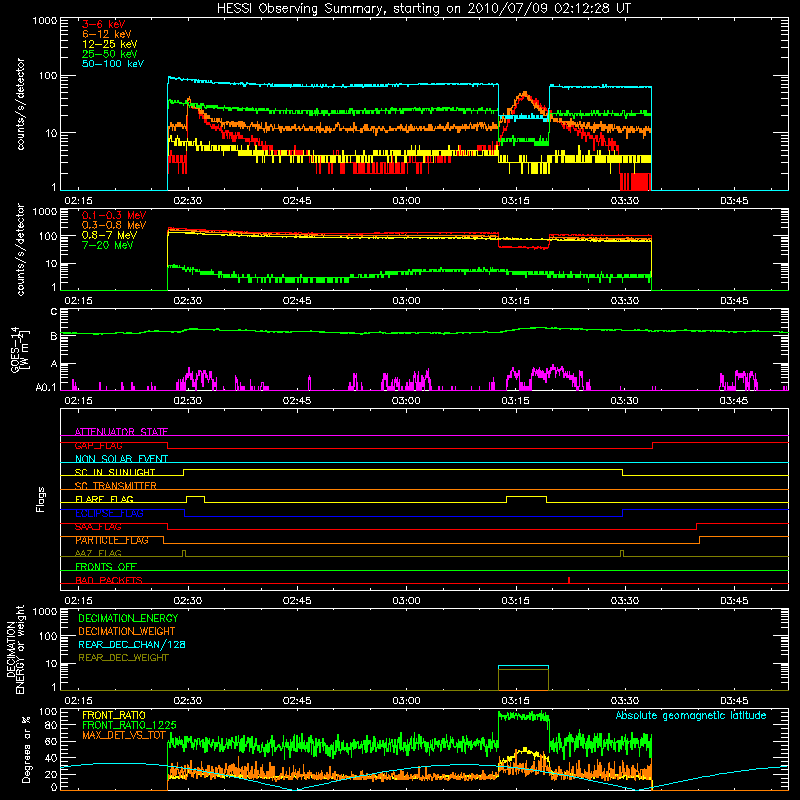The image size is (800, 800).
Task: Click the 0.3-0.8 MeV legend entry
Action: point(114,226)
